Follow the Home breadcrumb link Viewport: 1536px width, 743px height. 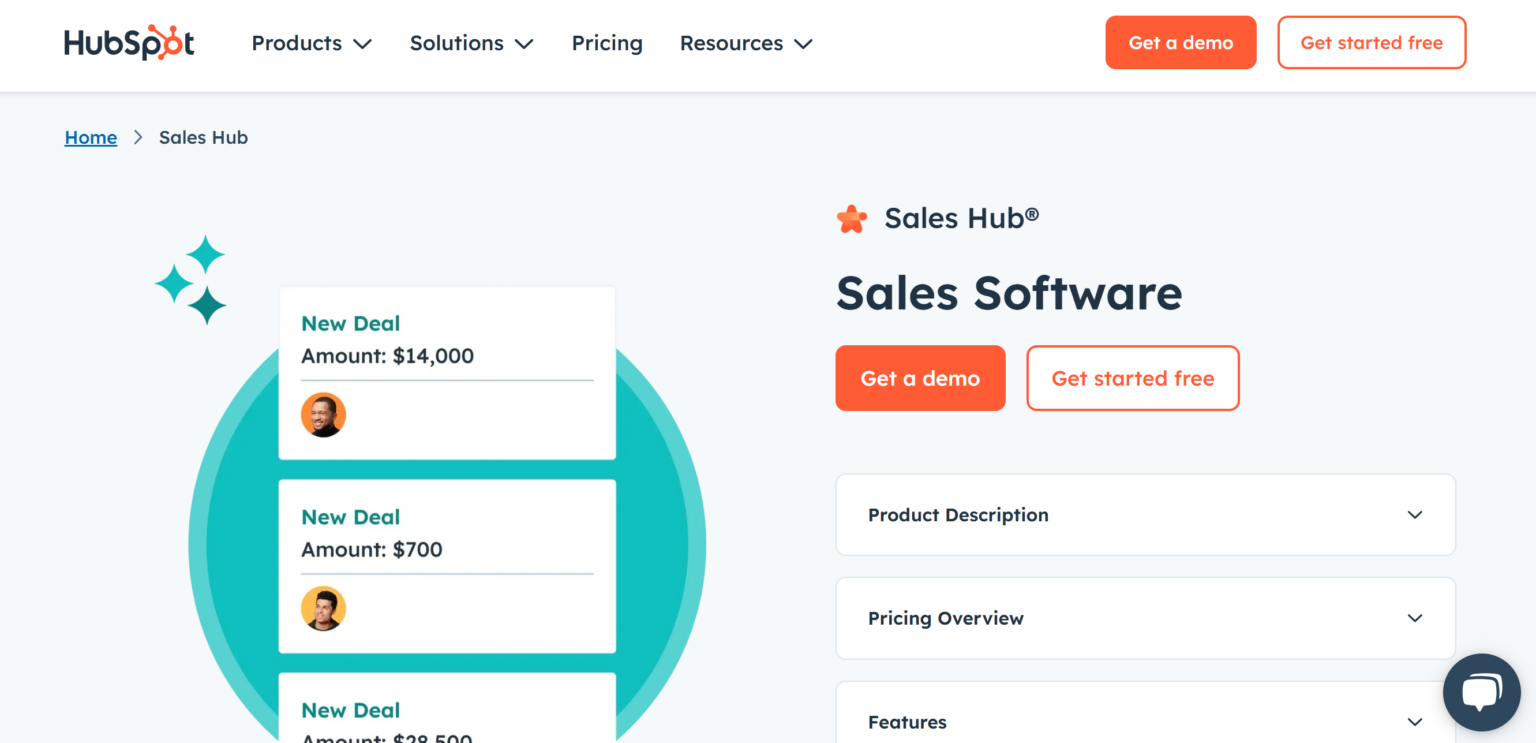click(91, 137)
